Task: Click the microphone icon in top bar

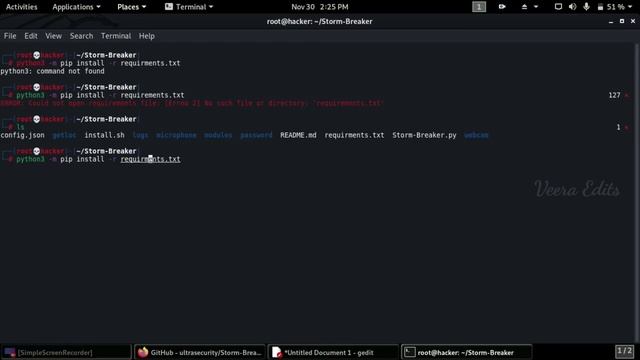Action: click(x=587, y=7)
